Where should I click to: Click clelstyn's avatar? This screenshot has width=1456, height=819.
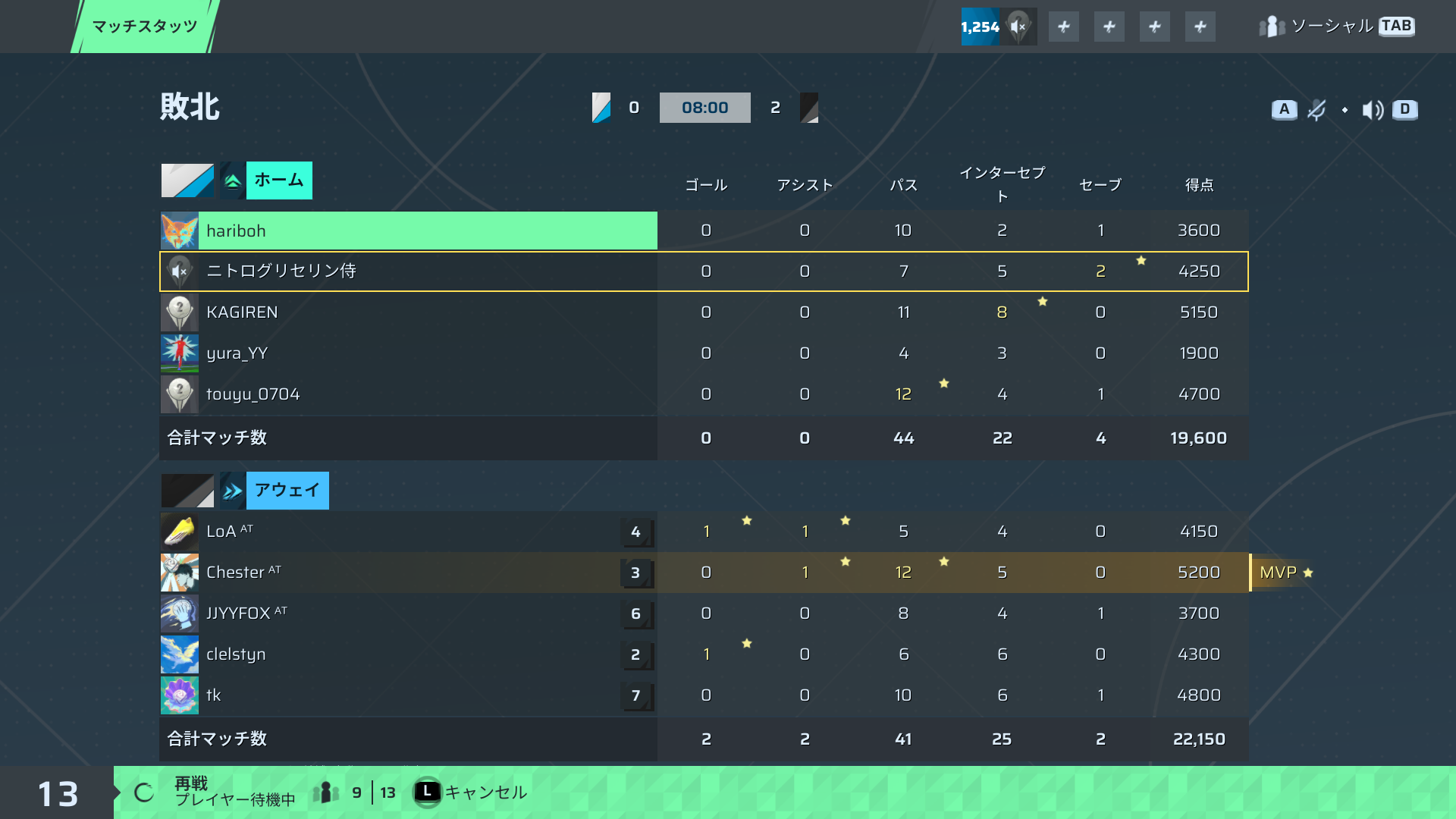pos(180,654)
